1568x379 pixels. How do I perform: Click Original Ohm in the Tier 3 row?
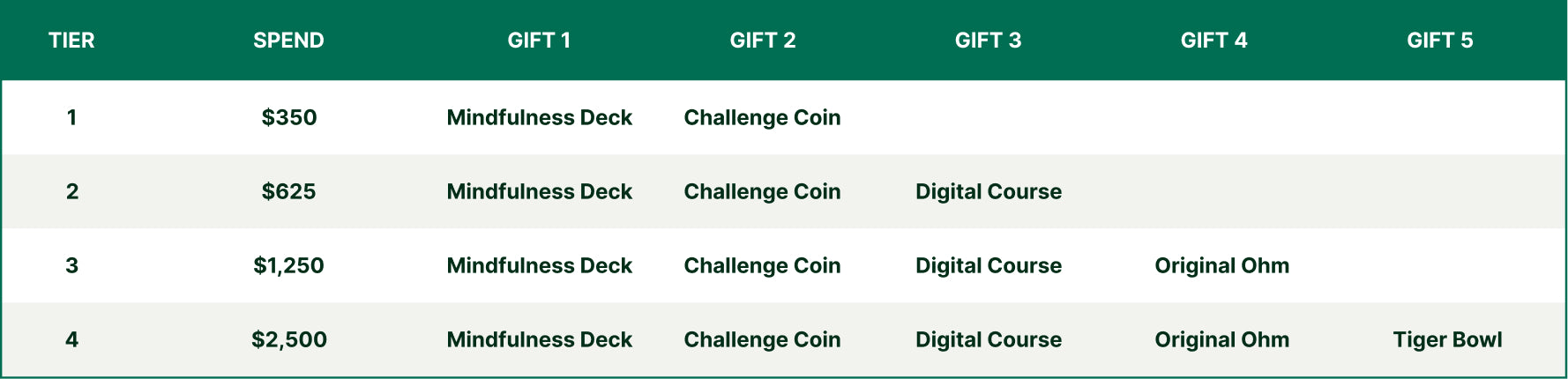coord(1221,265)
